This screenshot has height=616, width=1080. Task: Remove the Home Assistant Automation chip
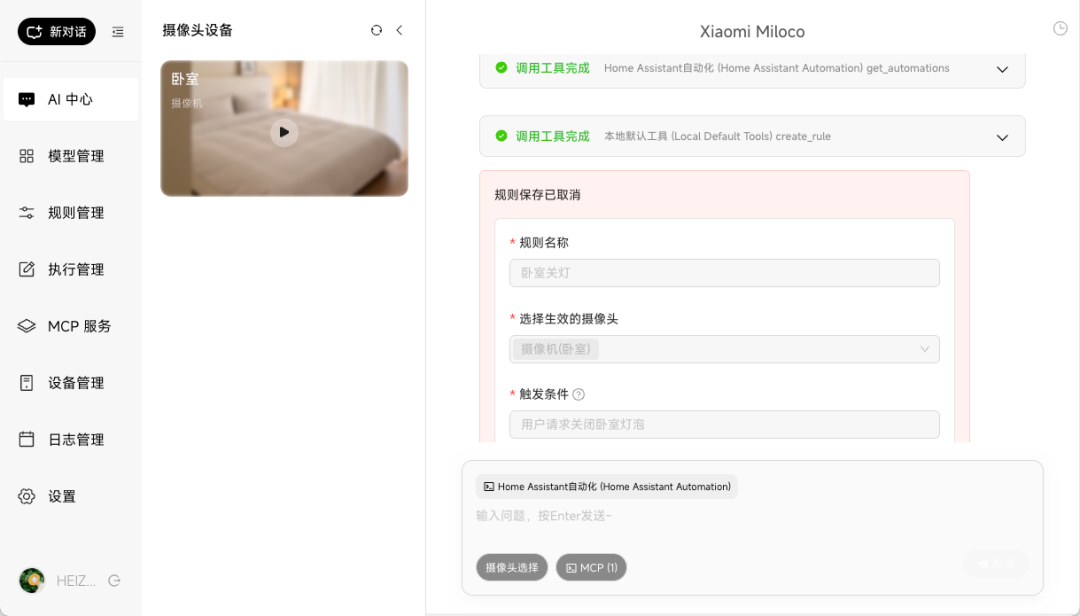(x=609, y=486)
